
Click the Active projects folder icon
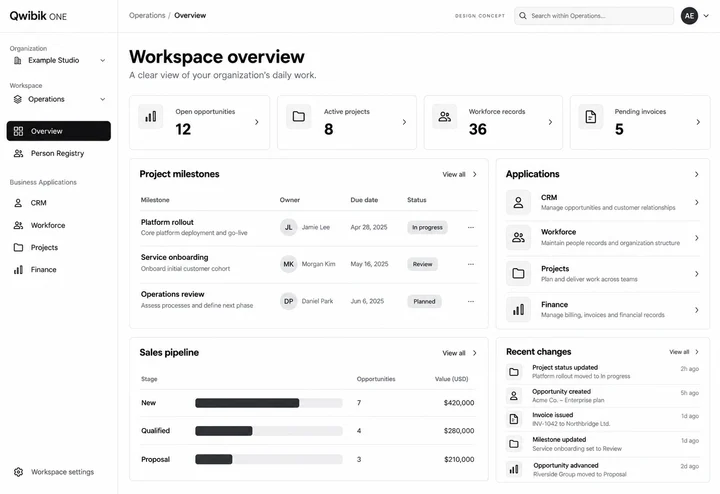point(298,116)
